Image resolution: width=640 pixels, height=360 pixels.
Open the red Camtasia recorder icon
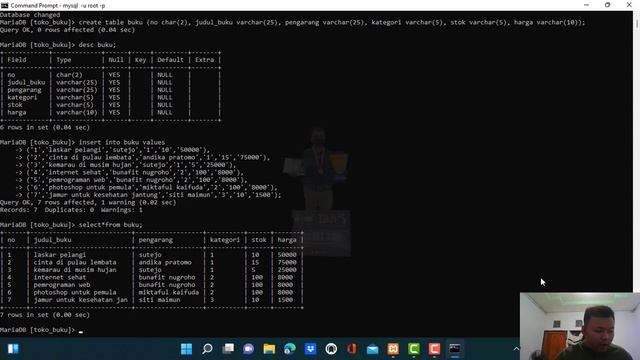(x=434, y=349)
